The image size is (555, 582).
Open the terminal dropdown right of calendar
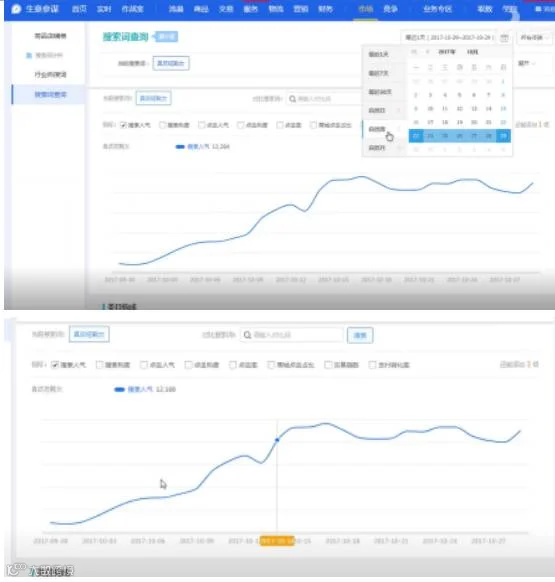point(534,37)
